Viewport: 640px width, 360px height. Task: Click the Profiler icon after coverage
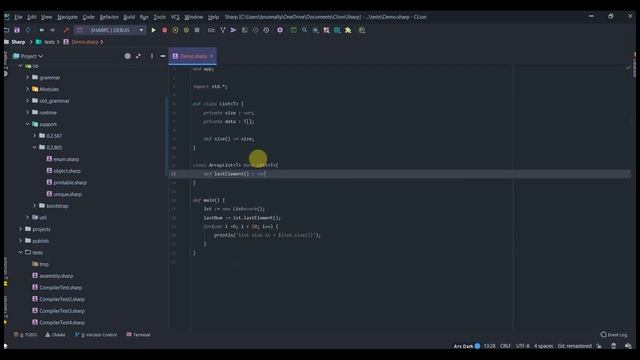(x=186, y=30)
